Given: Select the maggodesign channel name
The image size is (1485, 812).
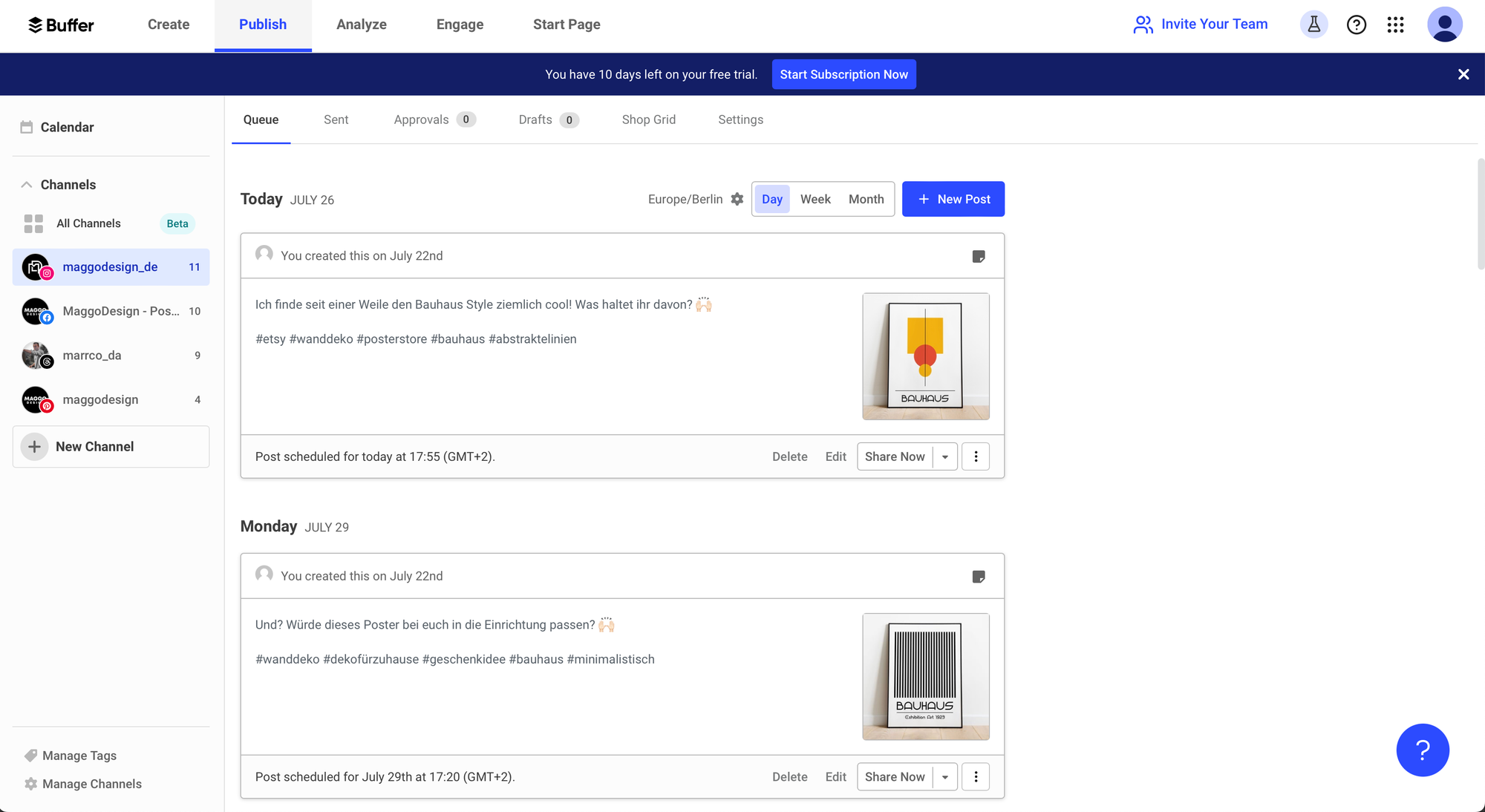Looking at the screenshot, I should point(100,399).
